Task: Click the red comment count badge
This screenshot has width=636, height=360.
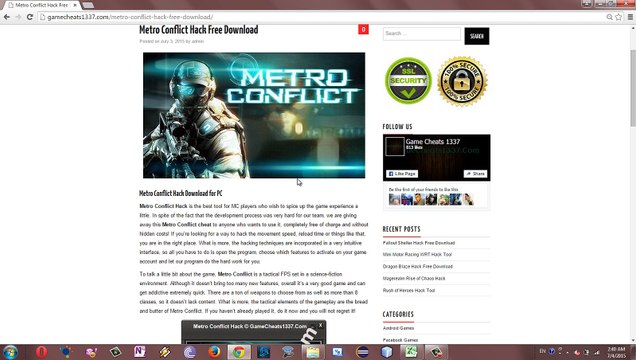Action: [x=363, y=29]
